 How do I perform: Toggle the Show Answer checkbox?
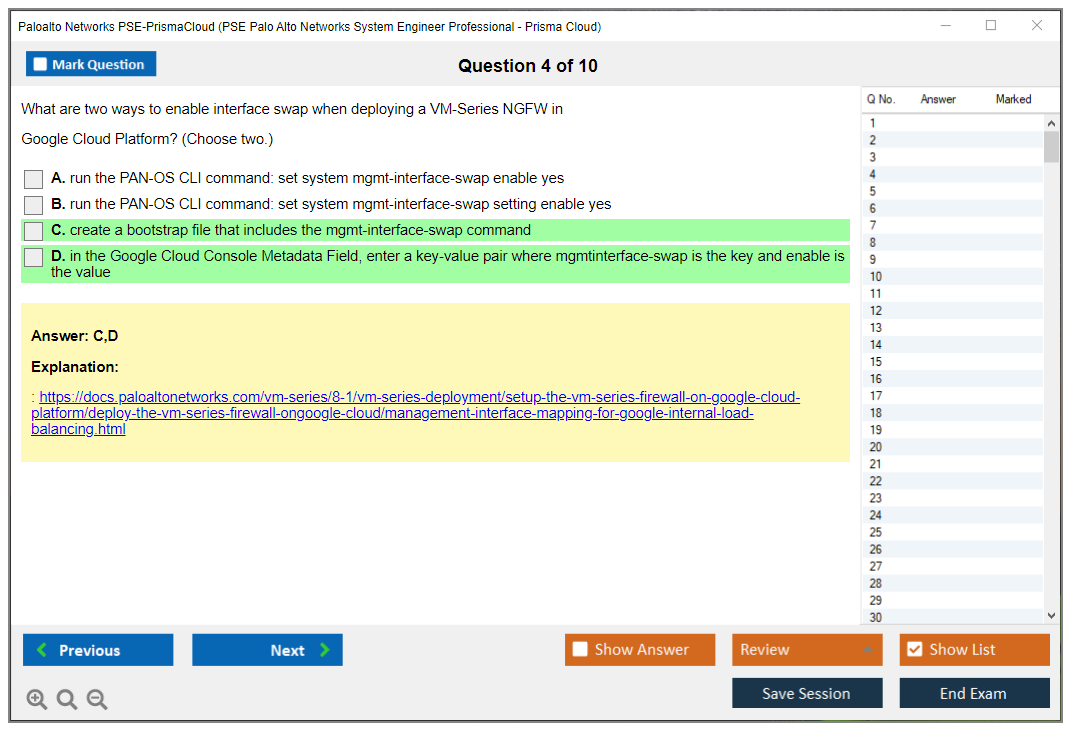pos(580,650)
